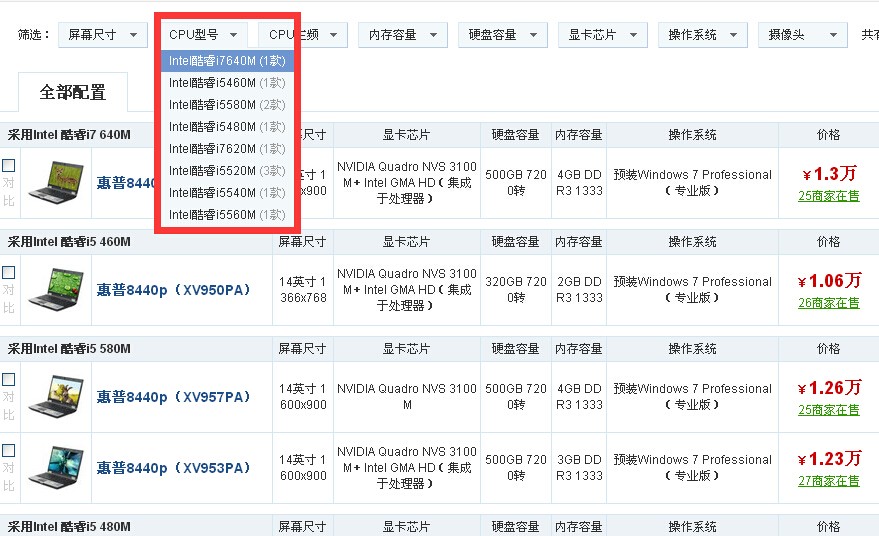Image resolution: width=879 pixels, height=536 pixels.
Task: Open 惠普8440p link in the i7 640M row
Action: (125, 183)
